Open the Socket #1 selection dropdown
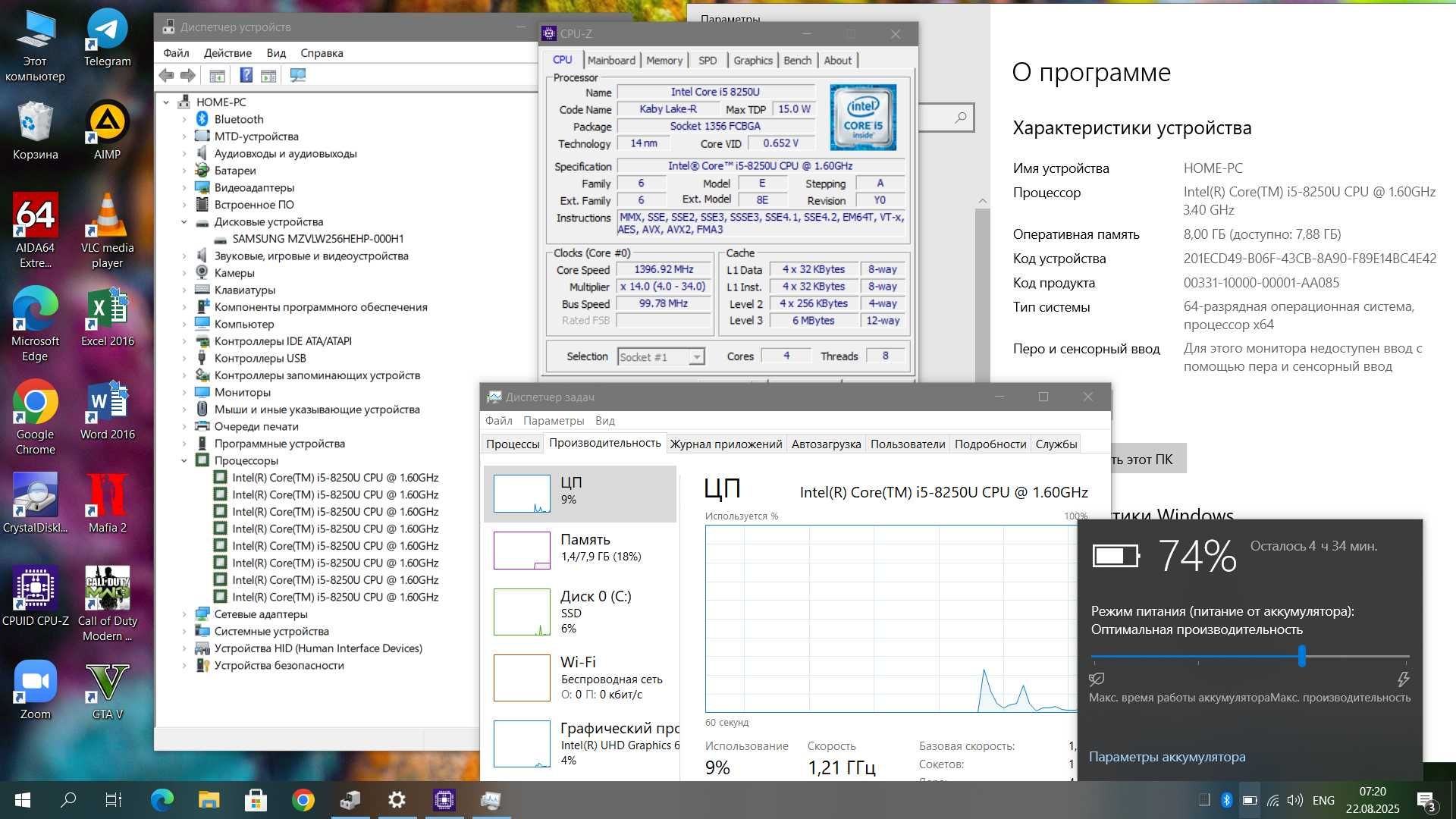The image size is (1456, 819). tap(661, 356)
